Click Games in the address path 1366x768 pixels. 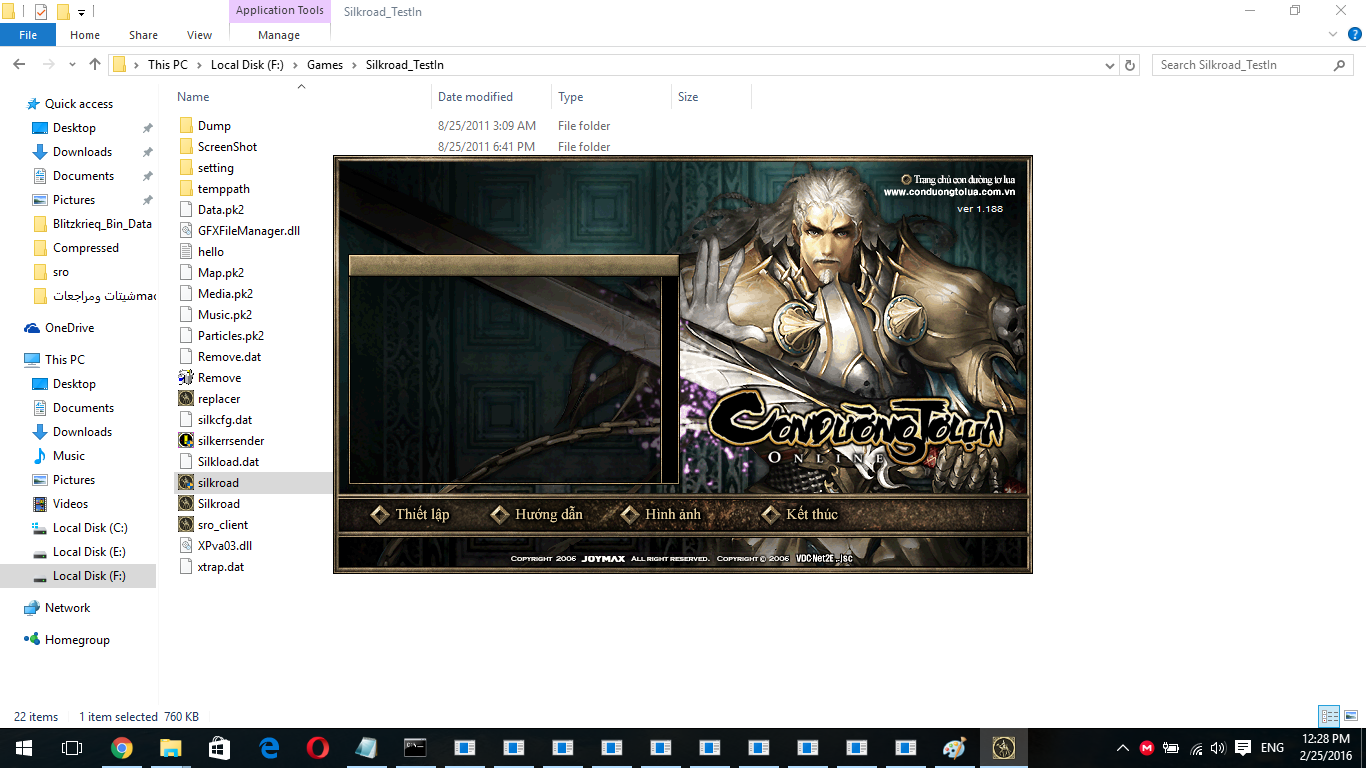325,65
